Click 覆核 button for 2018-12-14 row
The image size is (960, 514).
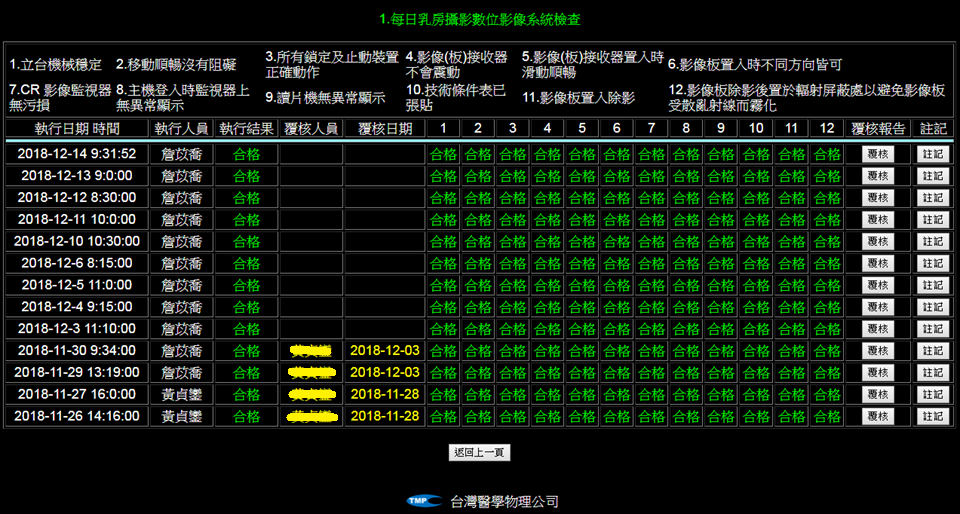click(x=877, y=154)
